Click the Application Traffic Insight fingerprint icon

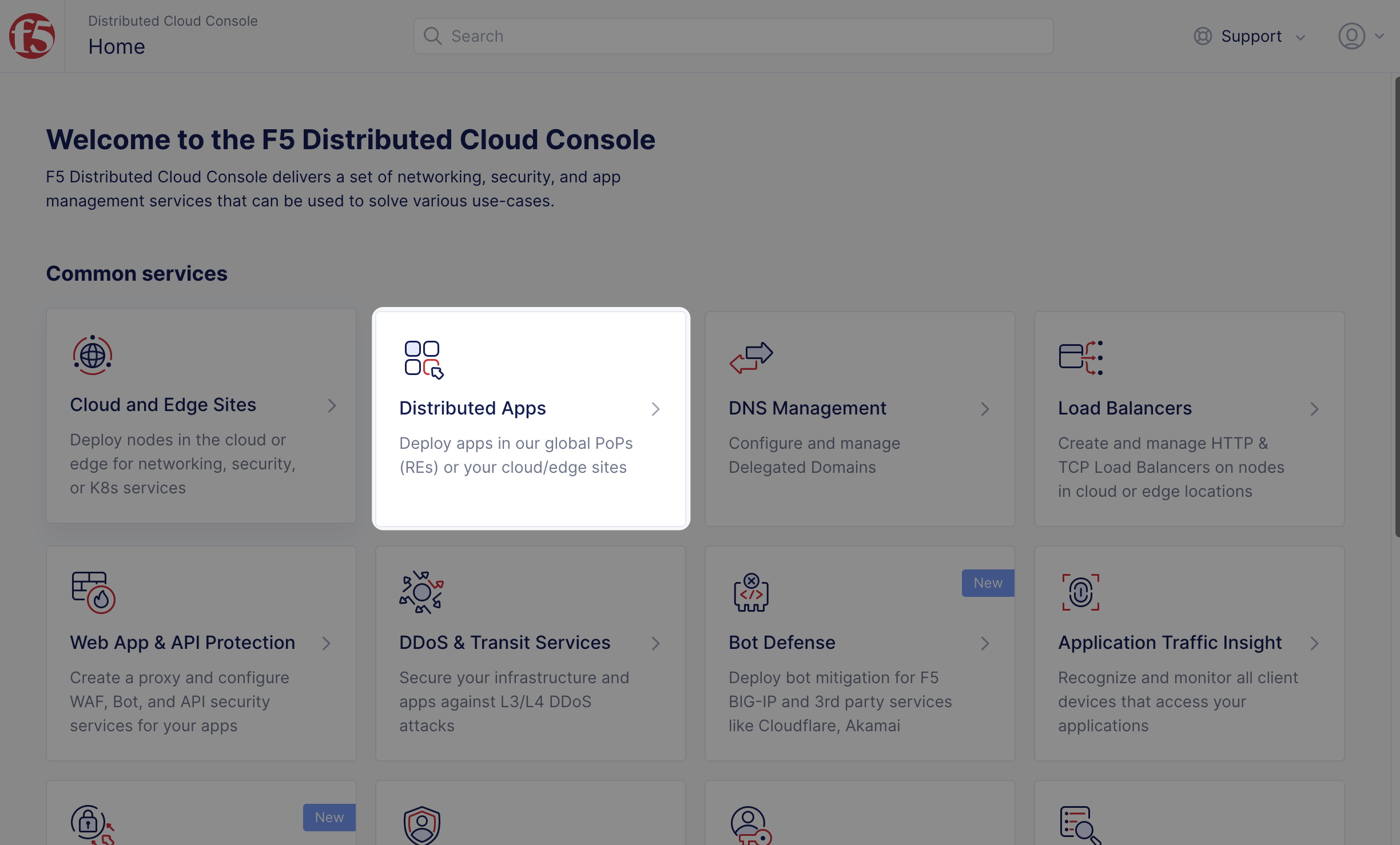pyautogui.click(x=1080, y=592)
